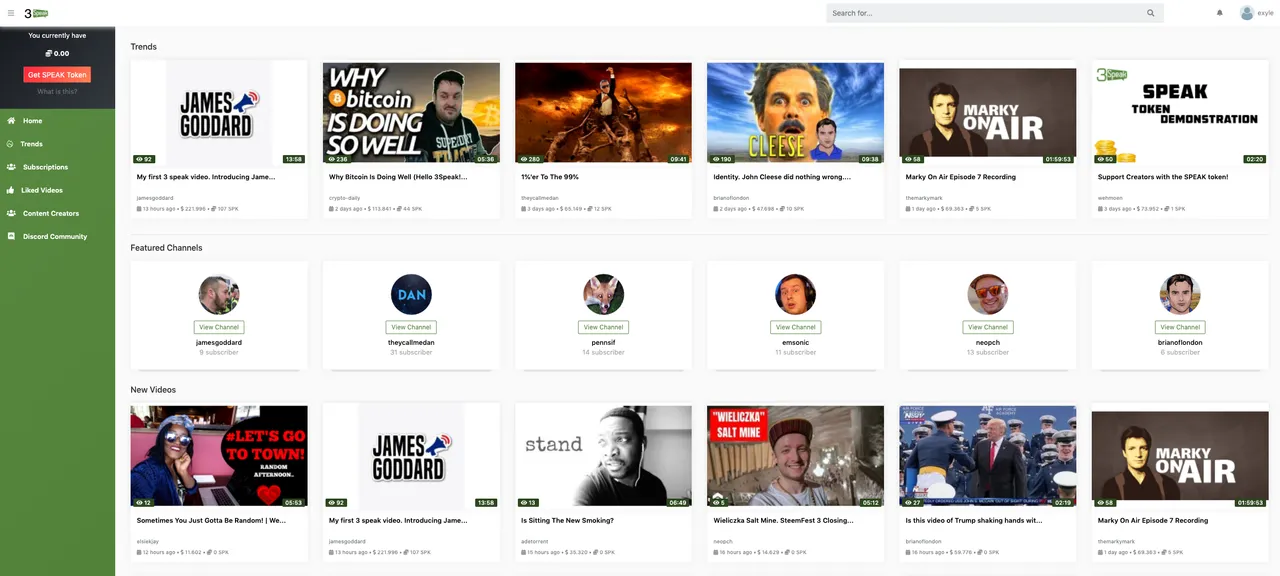View Channel for jamesgoddard
Viewport: 1280px width, 576px height.
[x=219, y=327]
